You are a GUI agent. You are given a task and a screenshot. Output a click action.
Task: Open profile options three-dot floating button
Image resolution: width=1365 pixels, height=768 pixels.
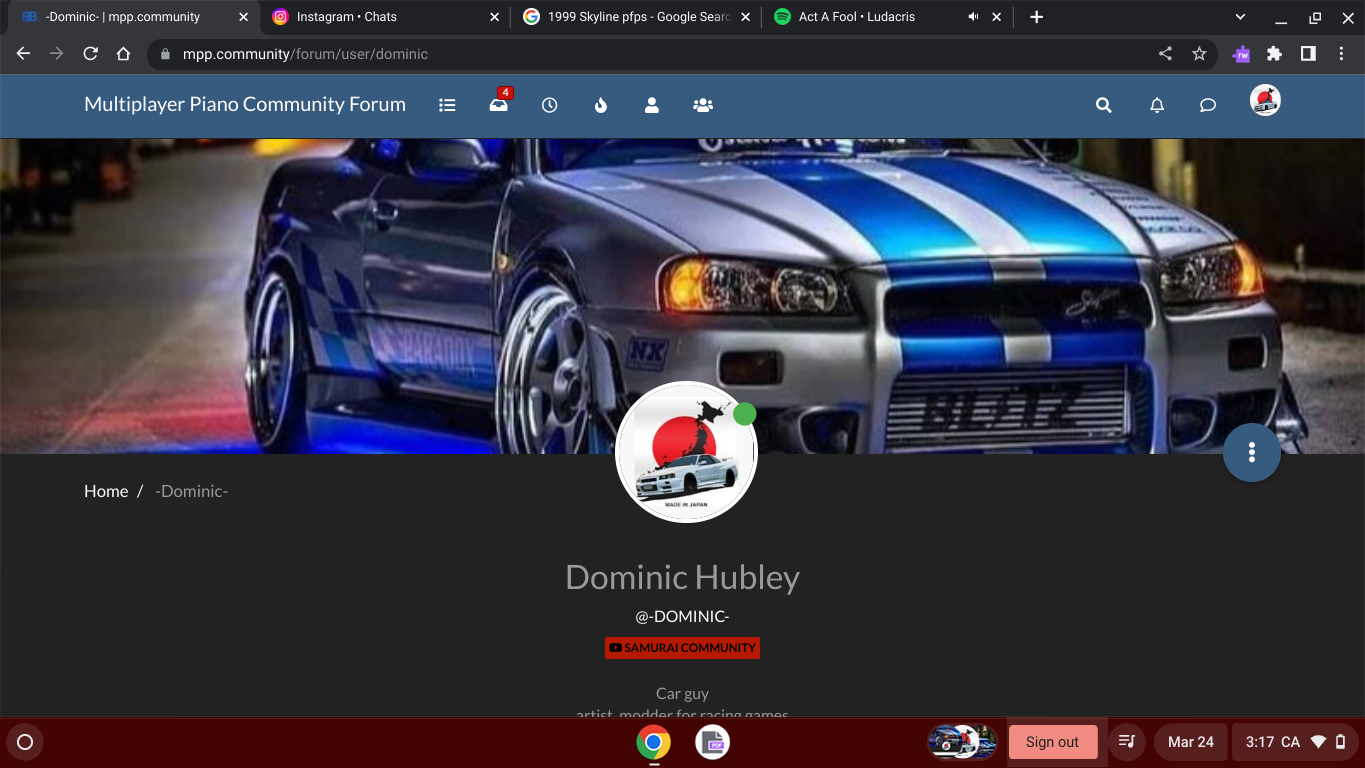pyautogui.click(x=1252, y=453)
